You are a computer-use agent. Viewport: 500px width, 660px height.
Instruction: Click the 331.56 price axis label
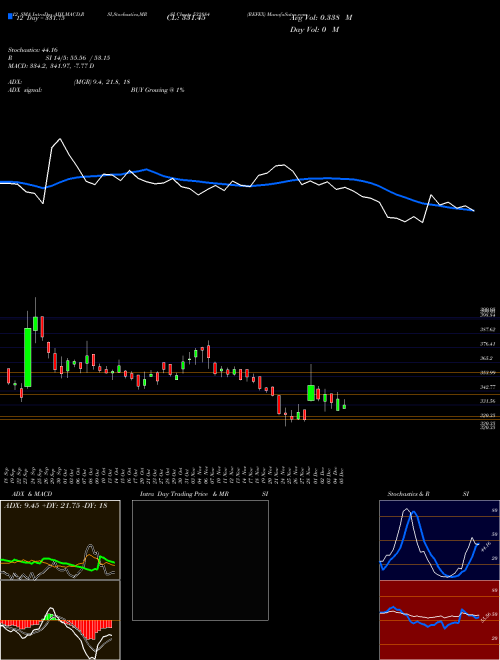pyautogui.click(x=488, y=401)
